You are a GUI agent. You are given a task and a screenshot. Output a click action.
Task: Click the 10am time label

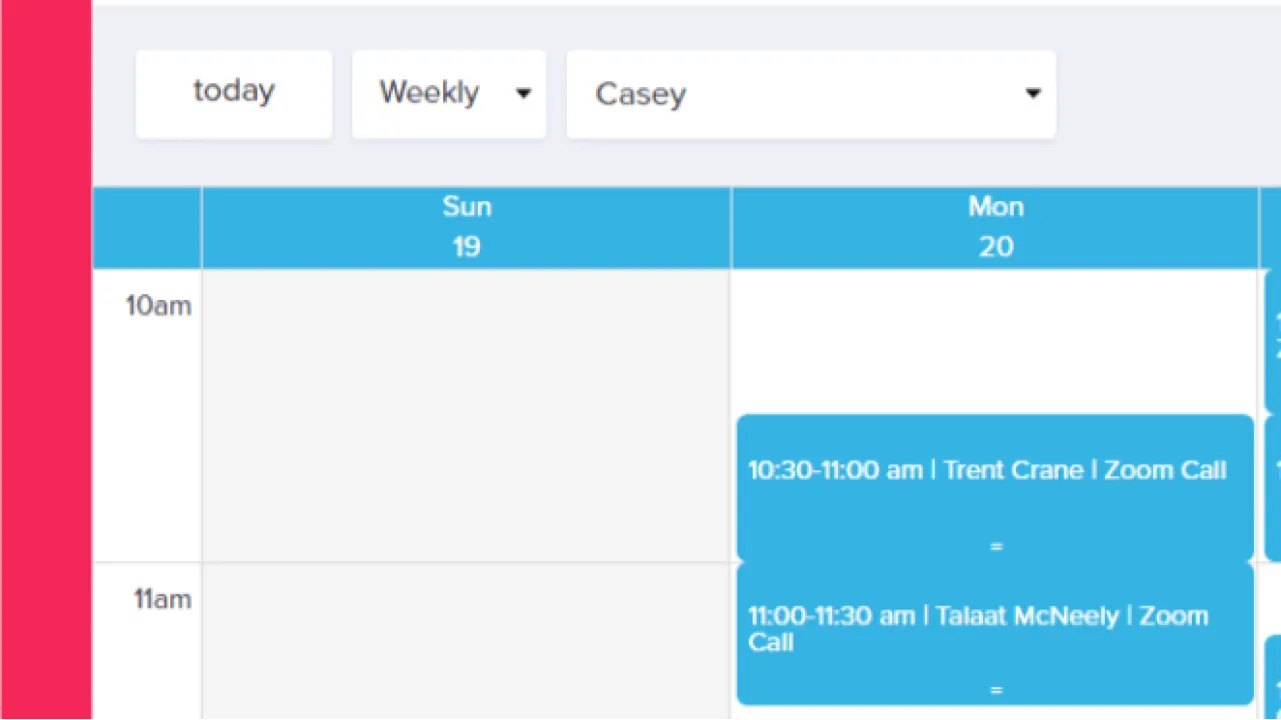pyautogui.click(x=158, y=306)
